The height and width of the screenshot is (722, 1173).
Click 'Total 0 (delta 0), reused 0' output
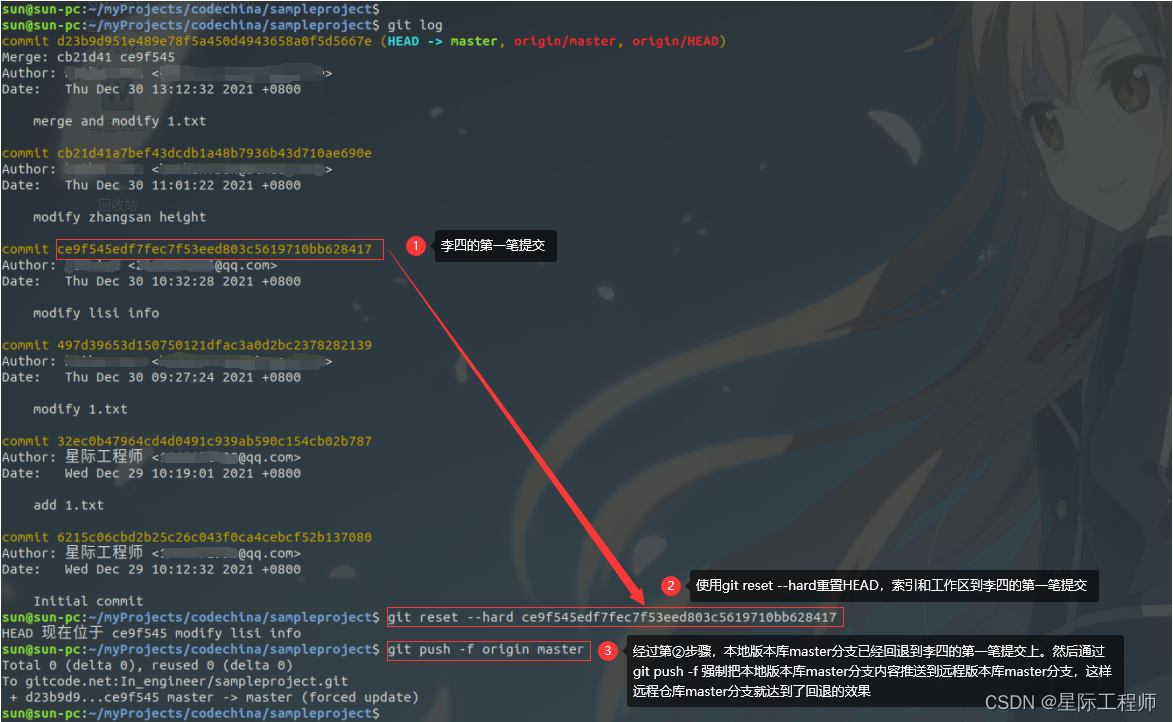click(x=147, y=665)
